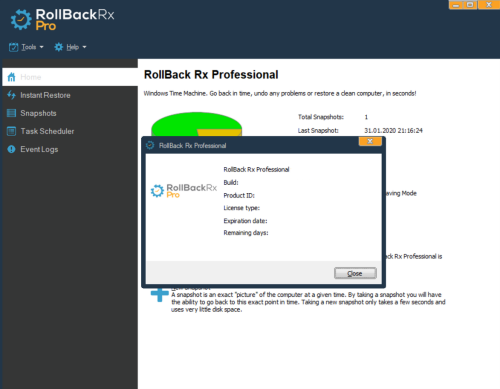
Task: Minimize the RollBack Rx main window
Action: click(456, 5)
